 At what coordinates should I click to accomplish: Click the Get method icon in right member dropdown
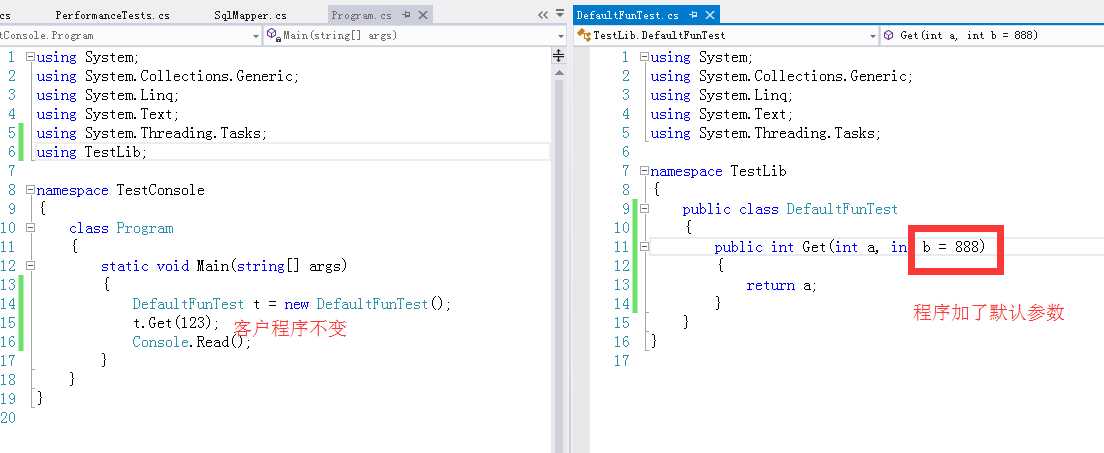point(888,35)
